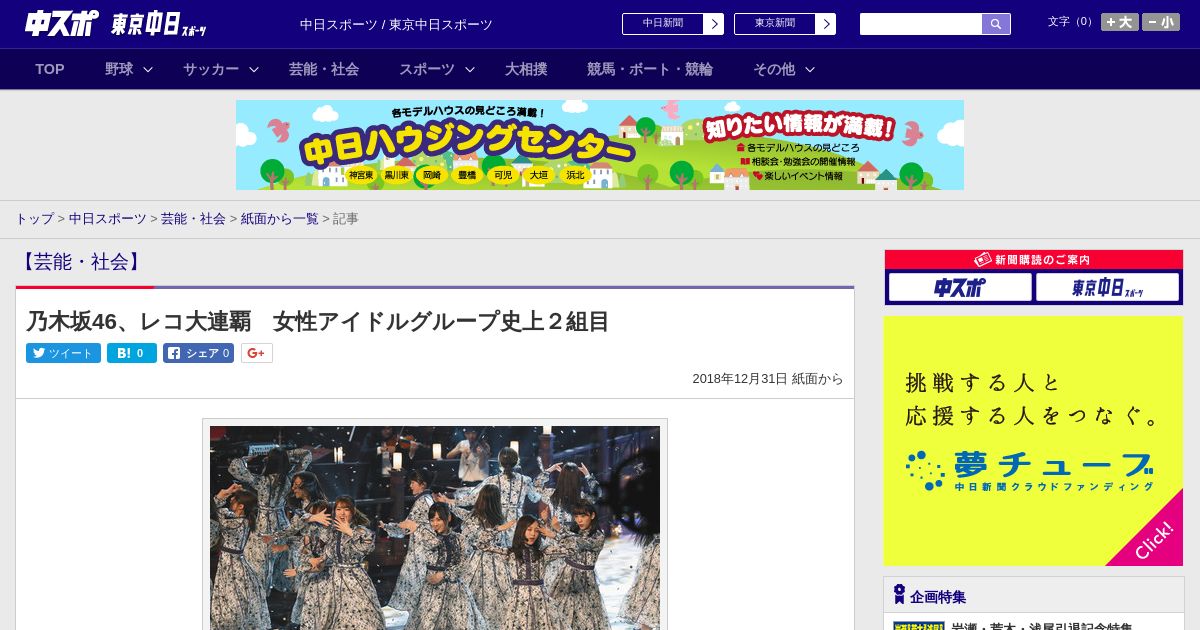This screenshot has width=1200, height=630.
Task: Share article with Facebook シェア button
Action: 198,353
